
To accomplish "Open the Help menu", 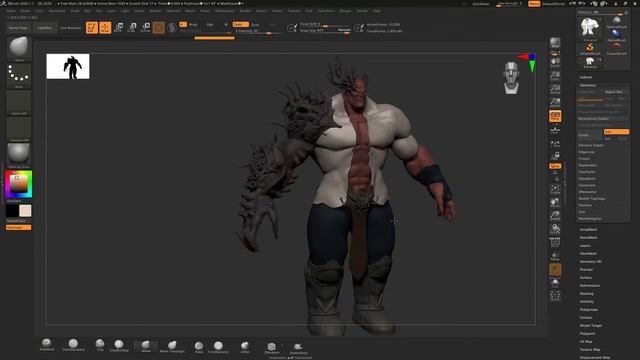I will click(376, 11).
